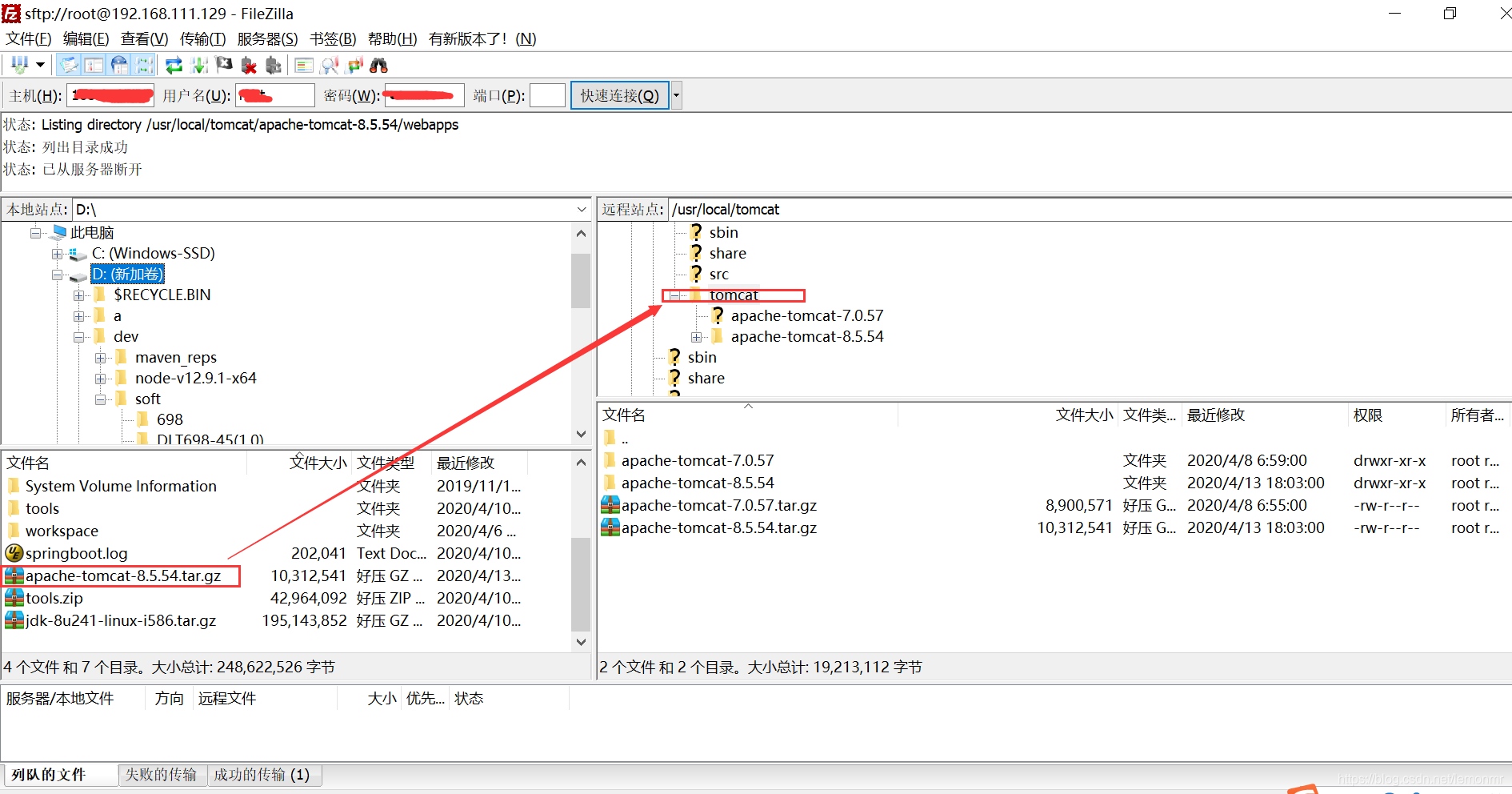This screenshot has height=794, width=1512.
Task: Toggle message log display
Action: (70, 65)
